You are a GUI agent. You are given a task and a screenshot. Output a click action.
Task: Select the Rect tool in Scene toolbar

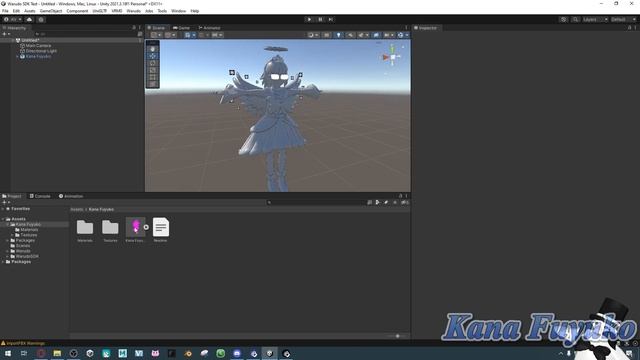[153, 77]
